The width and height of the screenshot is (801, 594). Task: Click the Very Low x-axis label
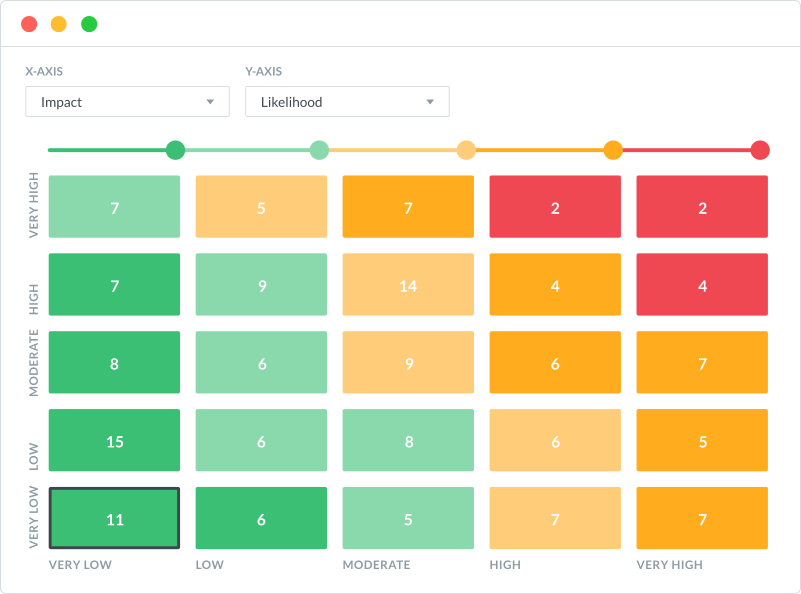pos(78,565)
